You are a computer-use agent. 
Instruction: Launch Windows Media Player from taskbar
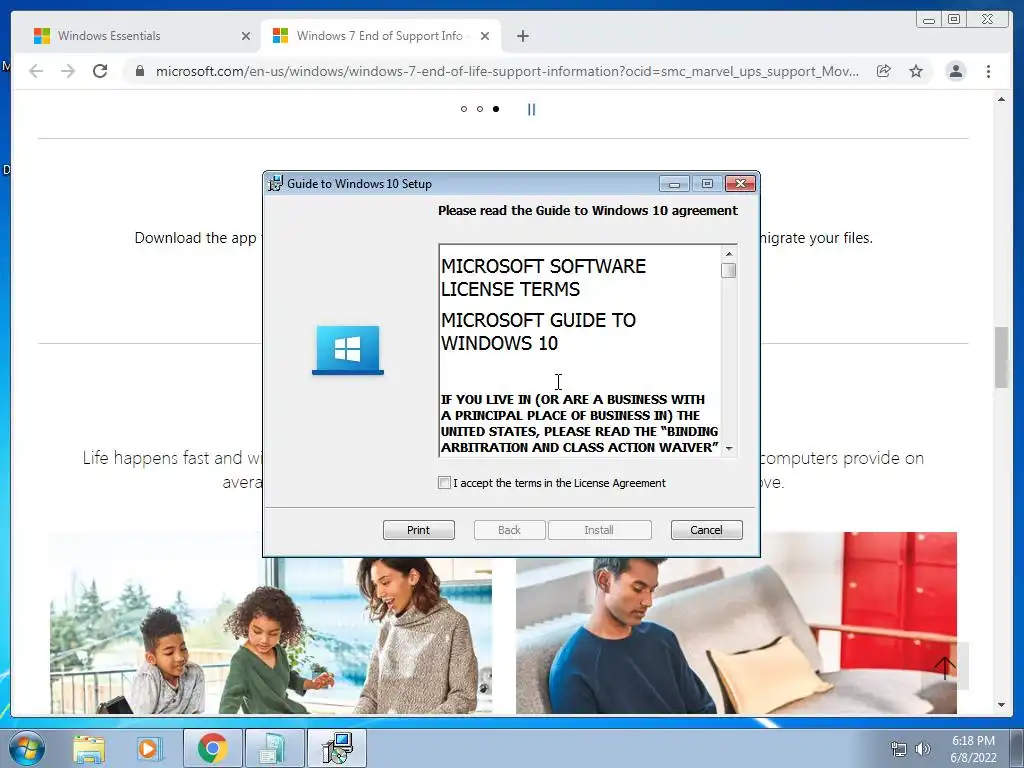148,748
